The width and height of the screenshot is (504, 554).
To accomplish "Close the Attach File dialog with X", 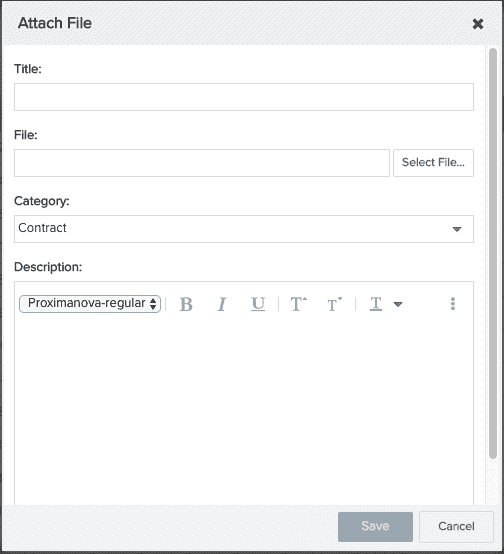I will point(478,24).
